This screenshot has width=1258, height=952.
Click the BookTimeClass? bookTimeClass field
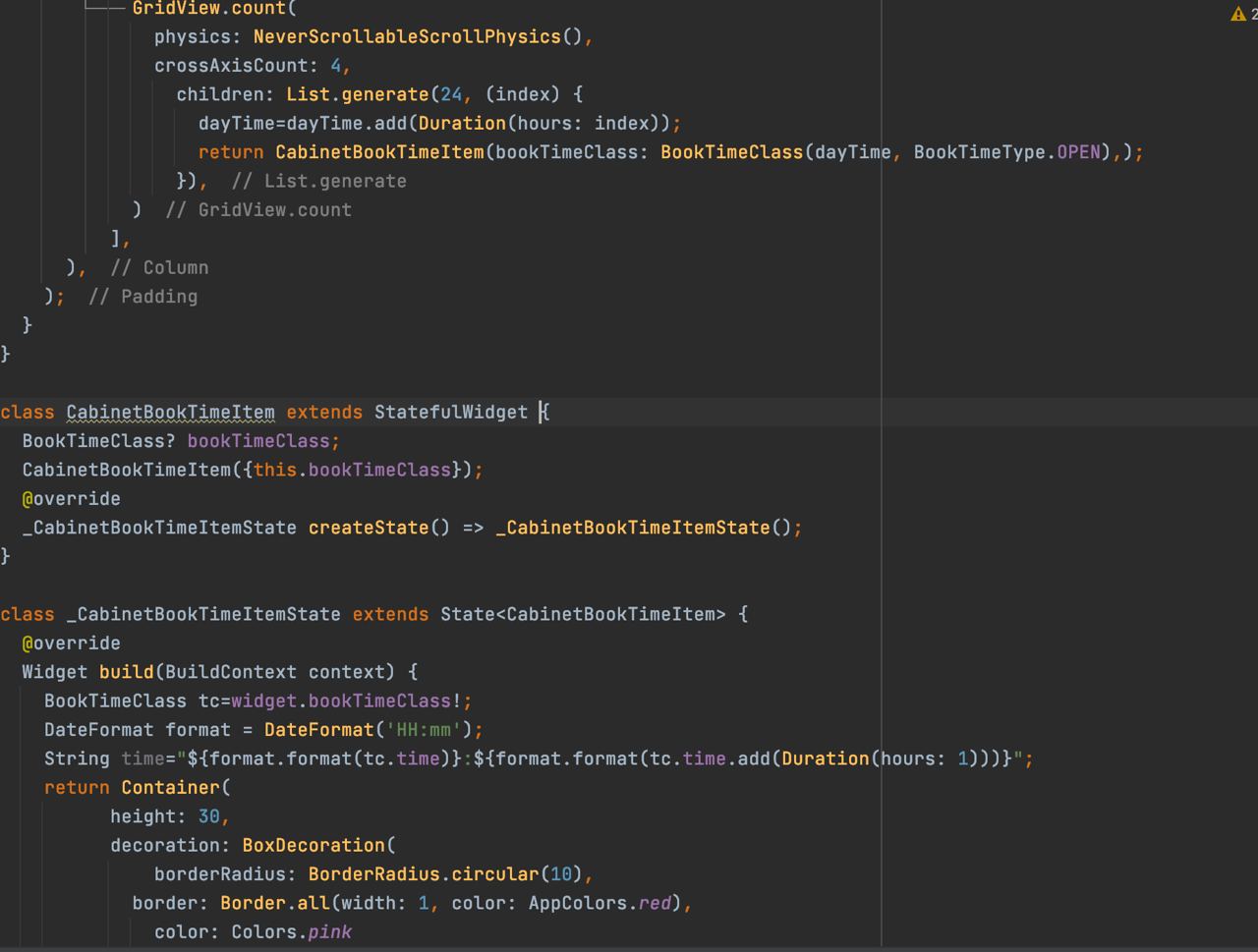click(181, 441)
